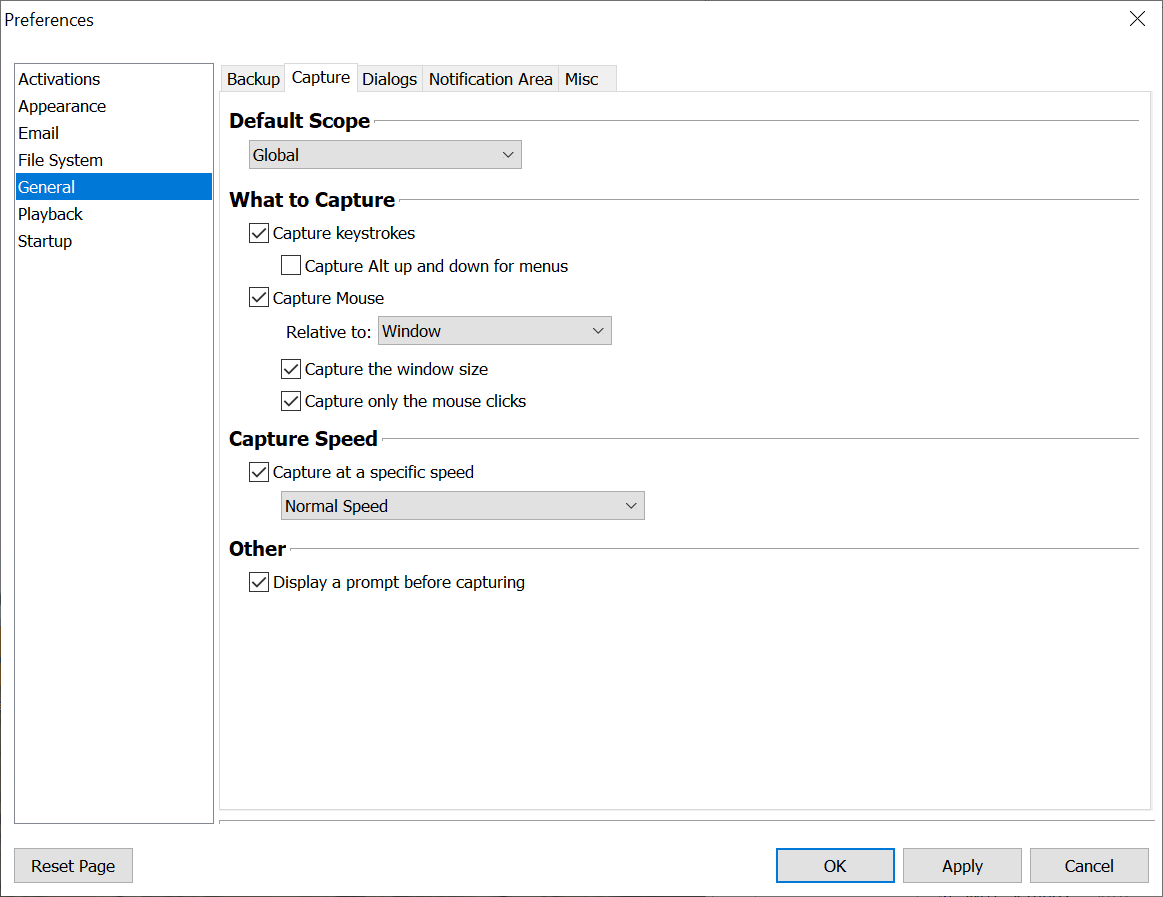The width and height of the screenshot is (1163, 897).
Task: Toggle the Capture keystrokes checkbox
Action: (x=259, y=234)
